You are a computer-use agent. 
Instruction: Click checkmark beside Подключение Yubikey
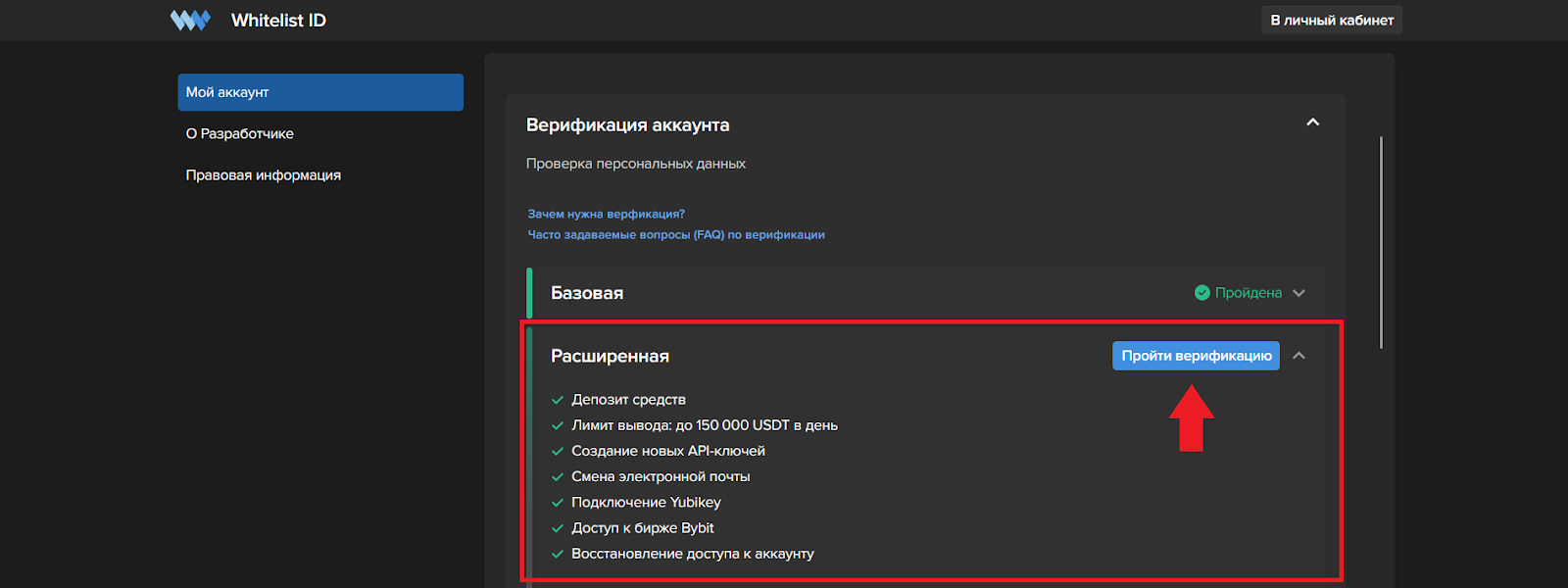558,503
